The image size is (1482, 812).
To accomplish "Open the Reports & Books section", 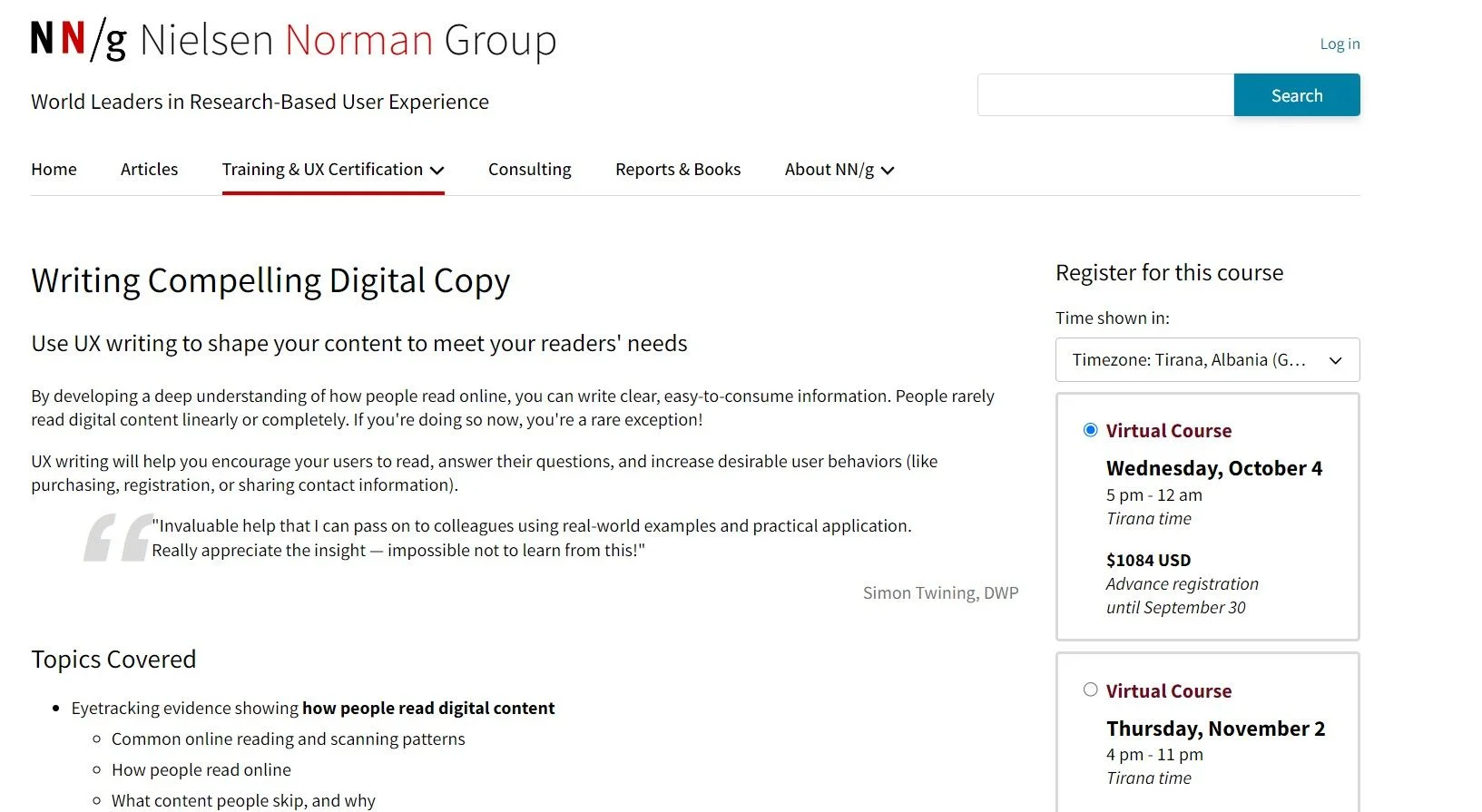I will coord(677,170).
